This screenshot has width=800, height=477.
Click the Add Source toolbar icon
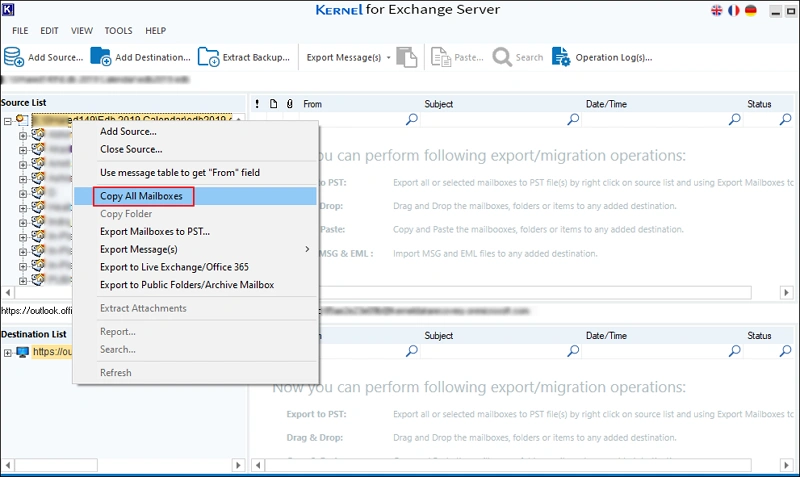tap(13, 57)
